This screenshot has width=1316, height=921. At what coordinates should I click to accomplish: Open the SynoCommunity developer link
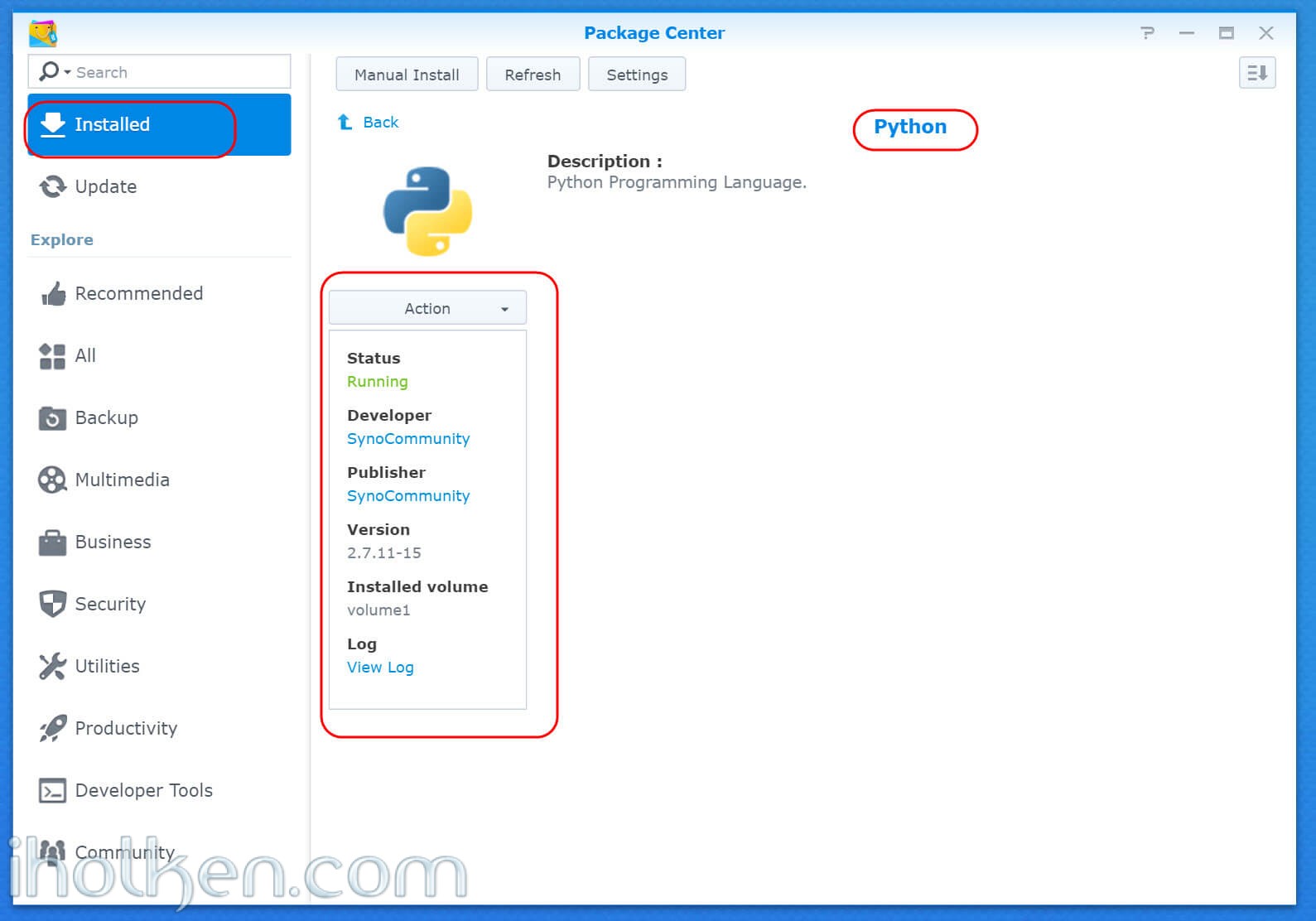(408, 438)
